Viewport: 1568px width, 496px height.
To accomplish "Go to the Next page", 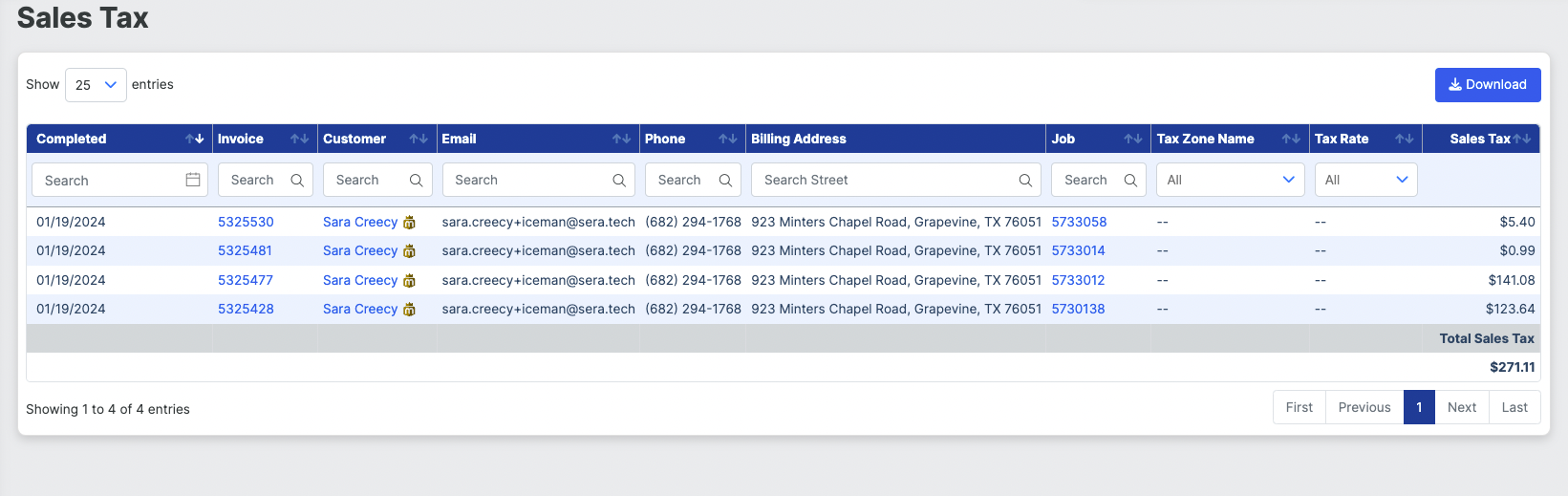I will tap(1462, 407).
